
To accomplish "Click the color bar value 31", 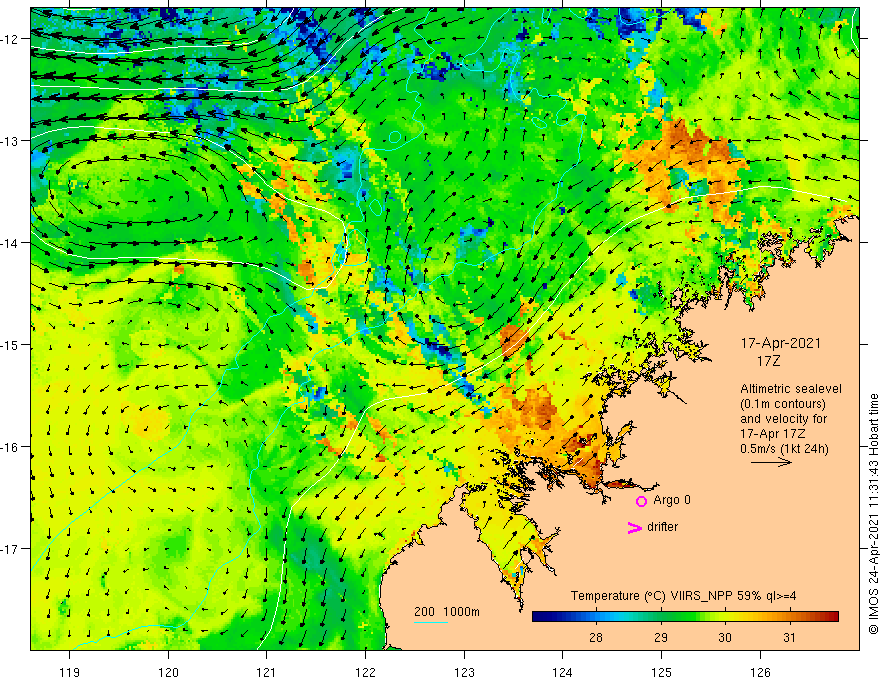I will 789,637.
